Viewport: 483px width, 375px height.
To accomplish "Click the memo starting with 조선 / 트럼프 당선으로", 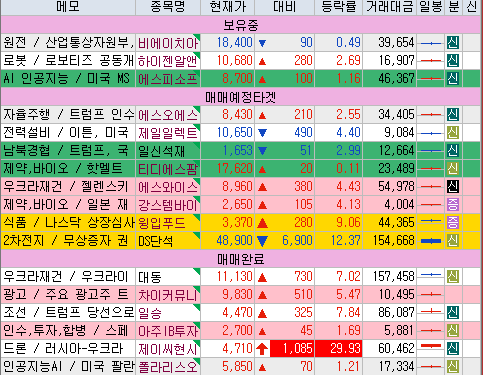I will coord(68,313).
